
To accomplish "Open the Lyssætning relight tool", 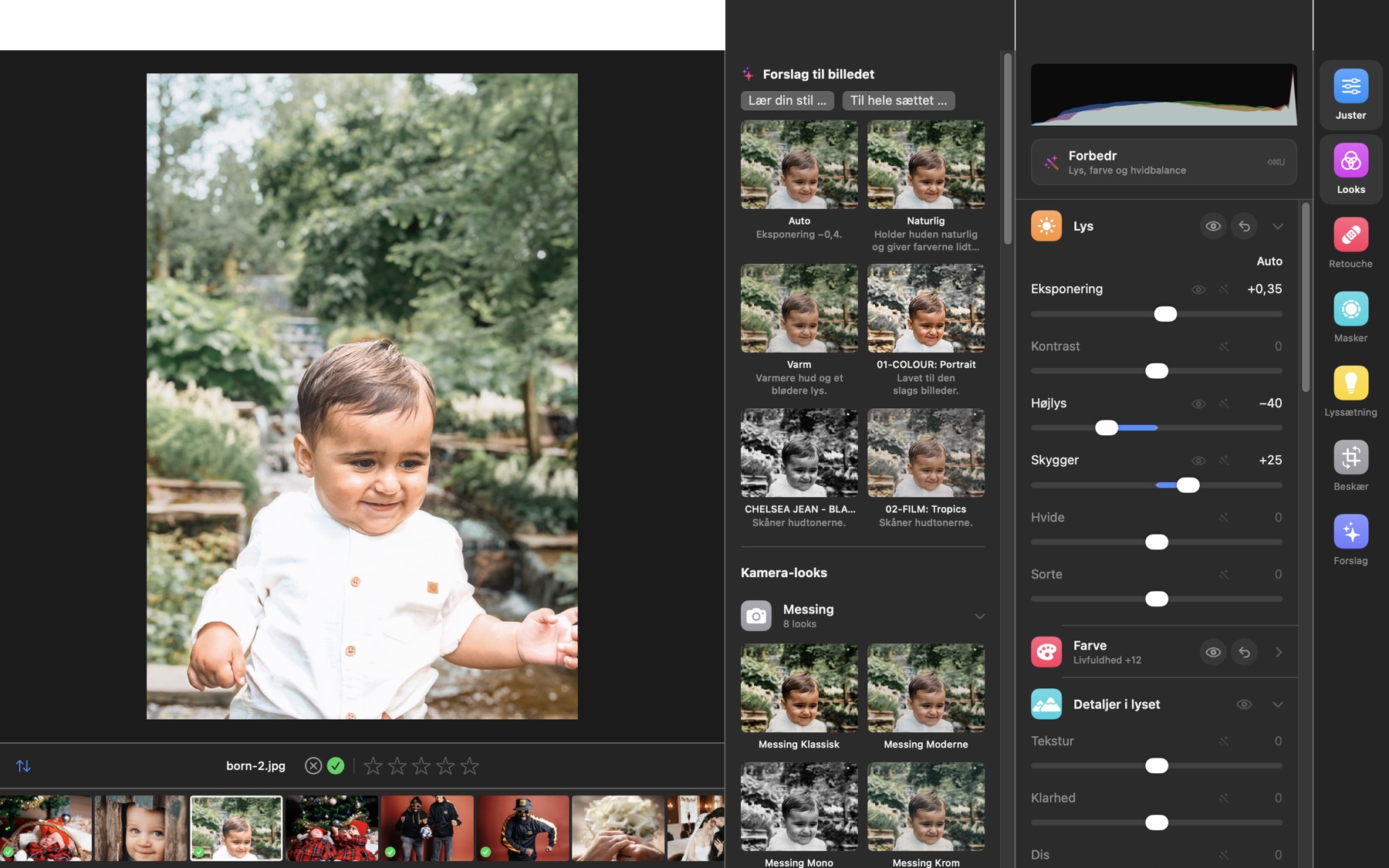I will pyautogui.click(x=1350, y=391).
